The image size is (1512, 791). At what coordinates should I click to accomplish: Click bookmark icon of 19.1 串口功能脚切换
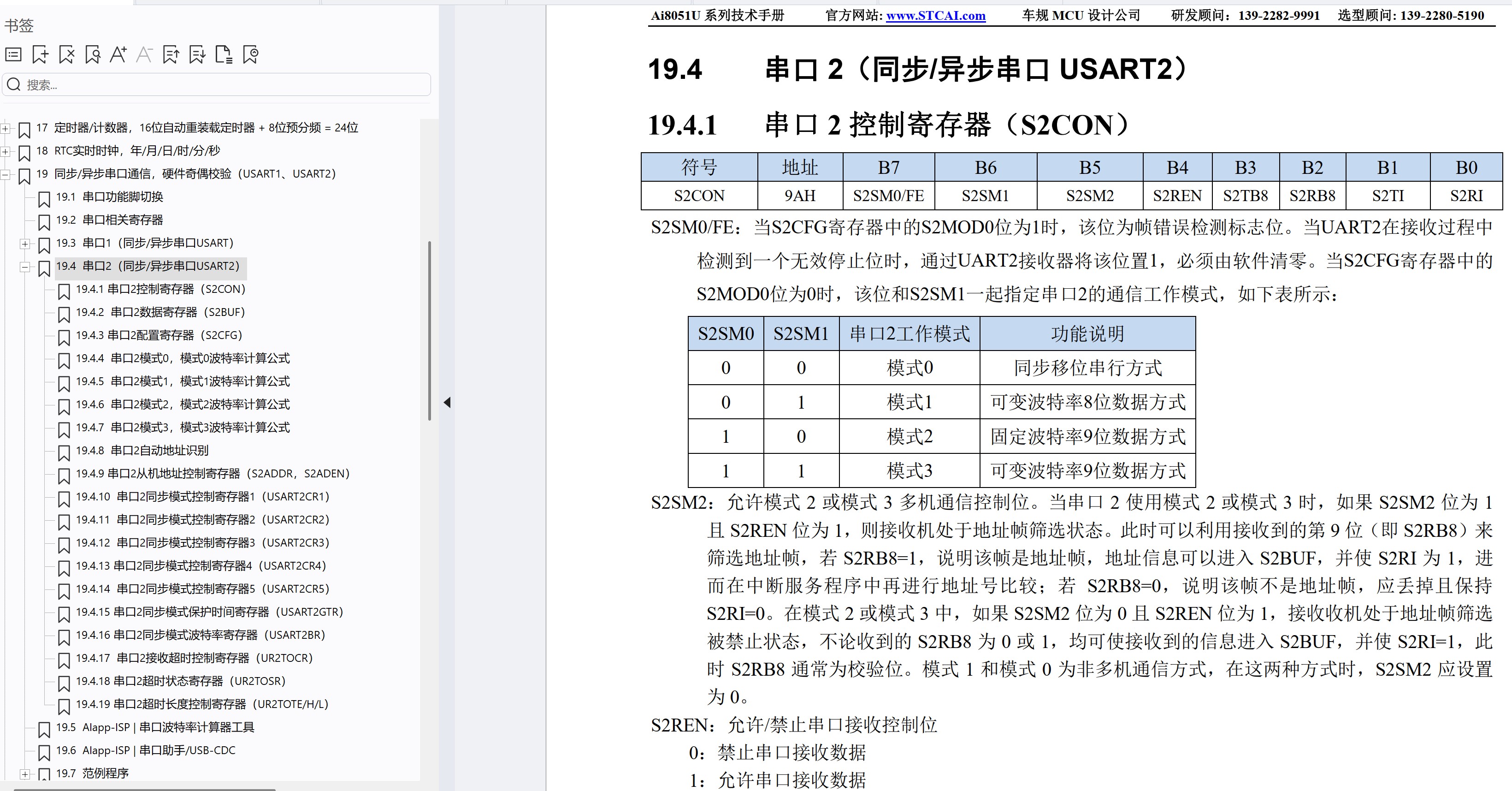[44, 199]
